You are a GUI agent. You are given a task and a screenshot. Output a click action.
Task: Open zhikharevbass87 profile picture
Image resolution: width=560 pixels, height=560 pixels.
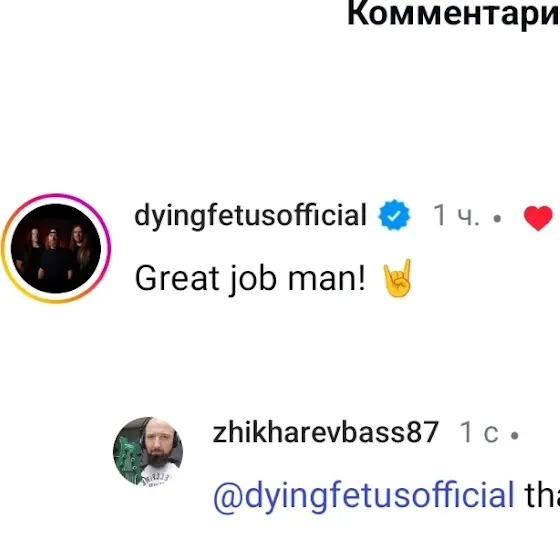pos(148,452)
